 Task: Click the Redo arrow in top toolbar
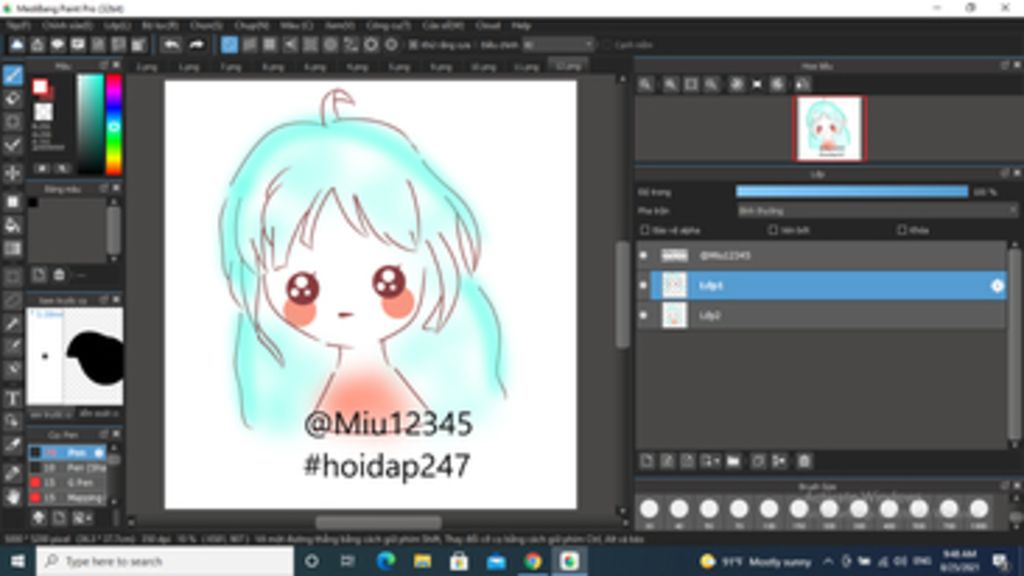pos(197,45)
